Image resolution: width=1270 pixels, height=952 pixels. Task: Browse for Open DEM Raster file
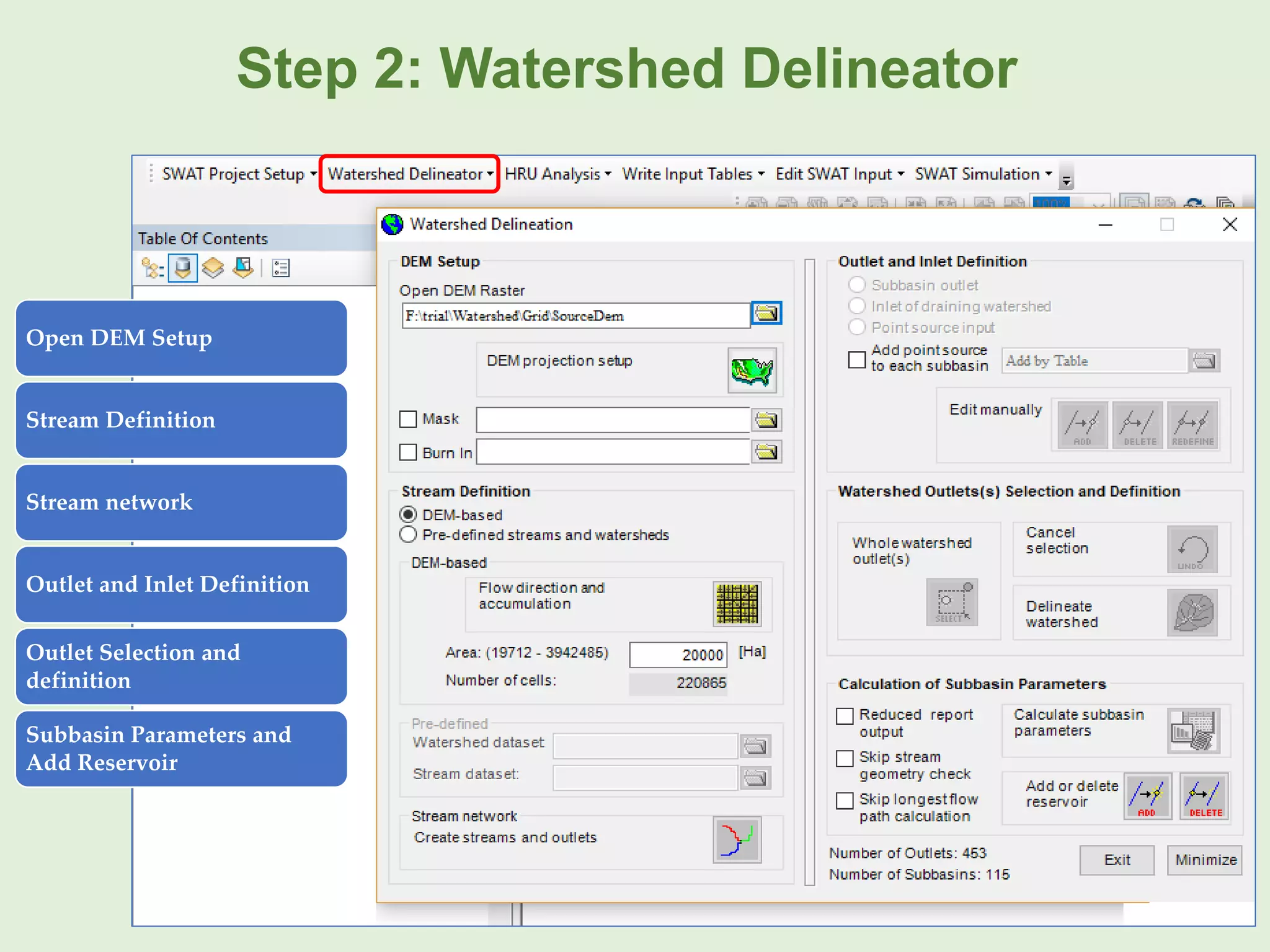pyautogui.click(x=766, y=314)
